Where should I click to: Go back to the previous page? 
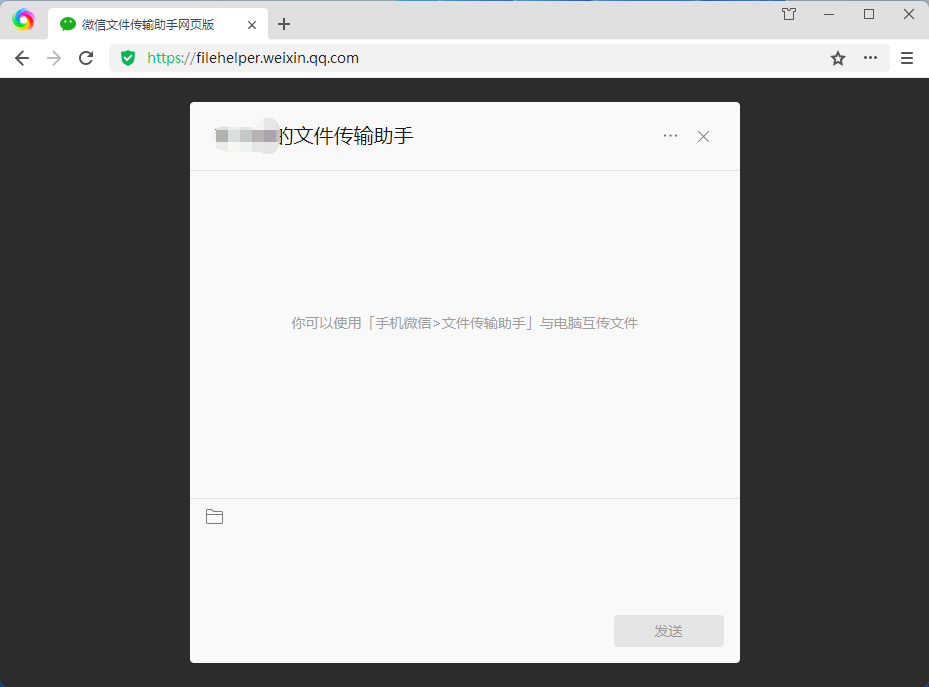pyautogui.click(x=22, y=58)
